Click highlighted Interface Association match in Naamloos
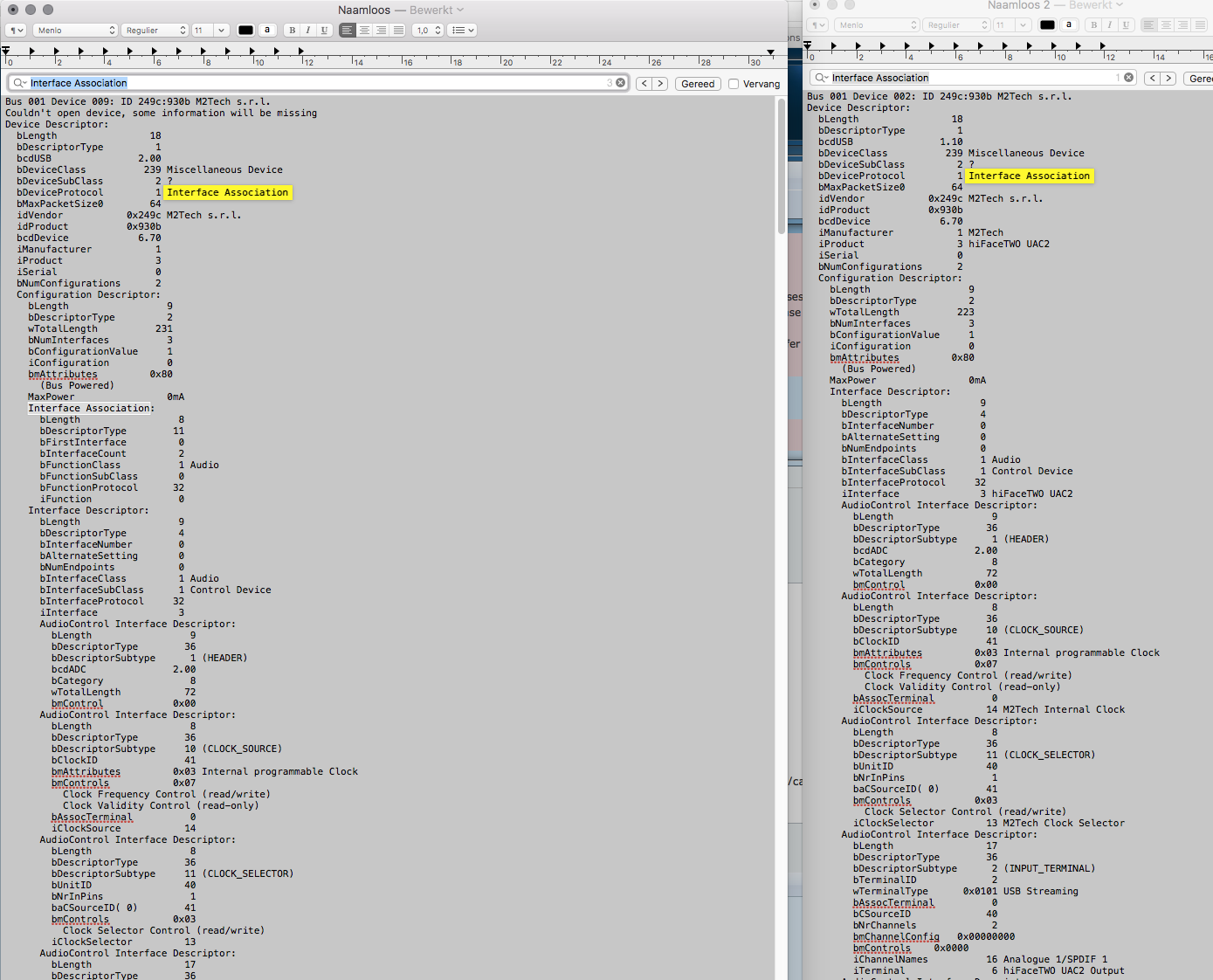The image size is (1213, 980). coord(228,192)
